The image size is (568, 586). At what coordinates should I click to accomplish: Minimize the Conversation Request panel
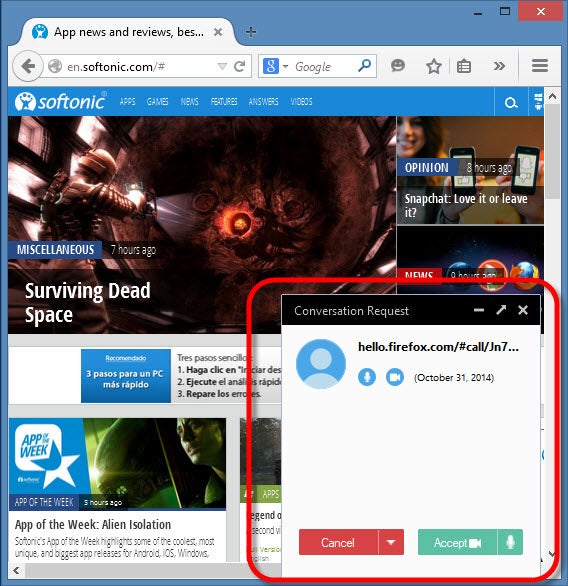[x=479, y=310]
